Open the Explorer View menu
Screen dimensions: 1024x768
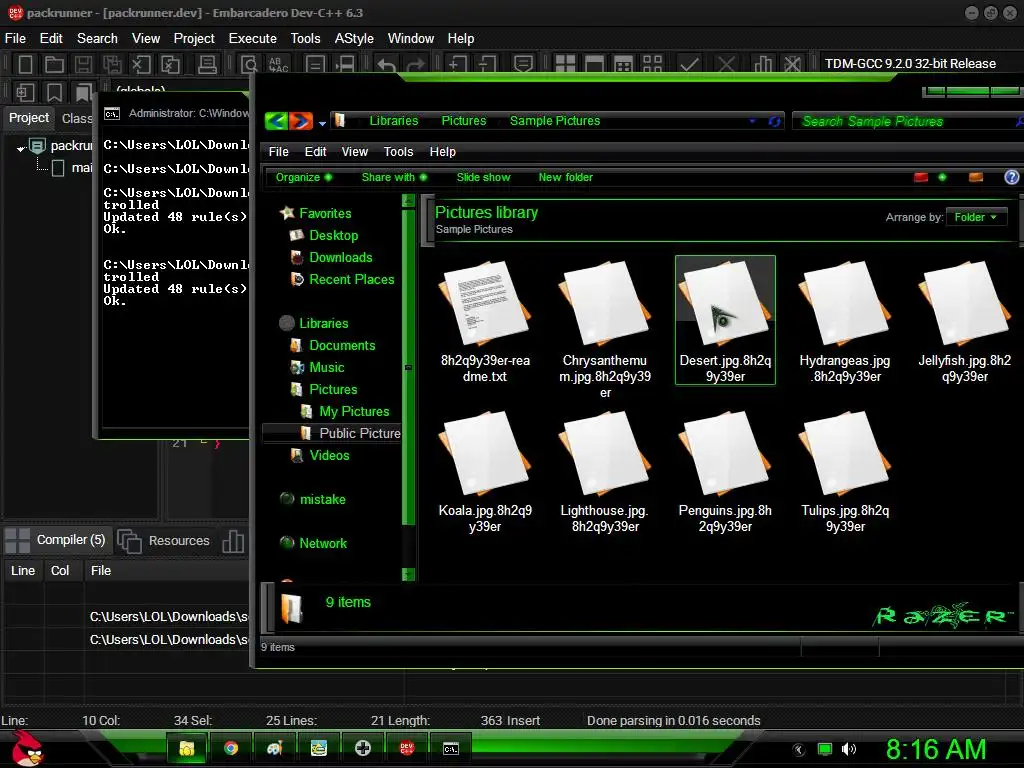(x=355, y=152)
